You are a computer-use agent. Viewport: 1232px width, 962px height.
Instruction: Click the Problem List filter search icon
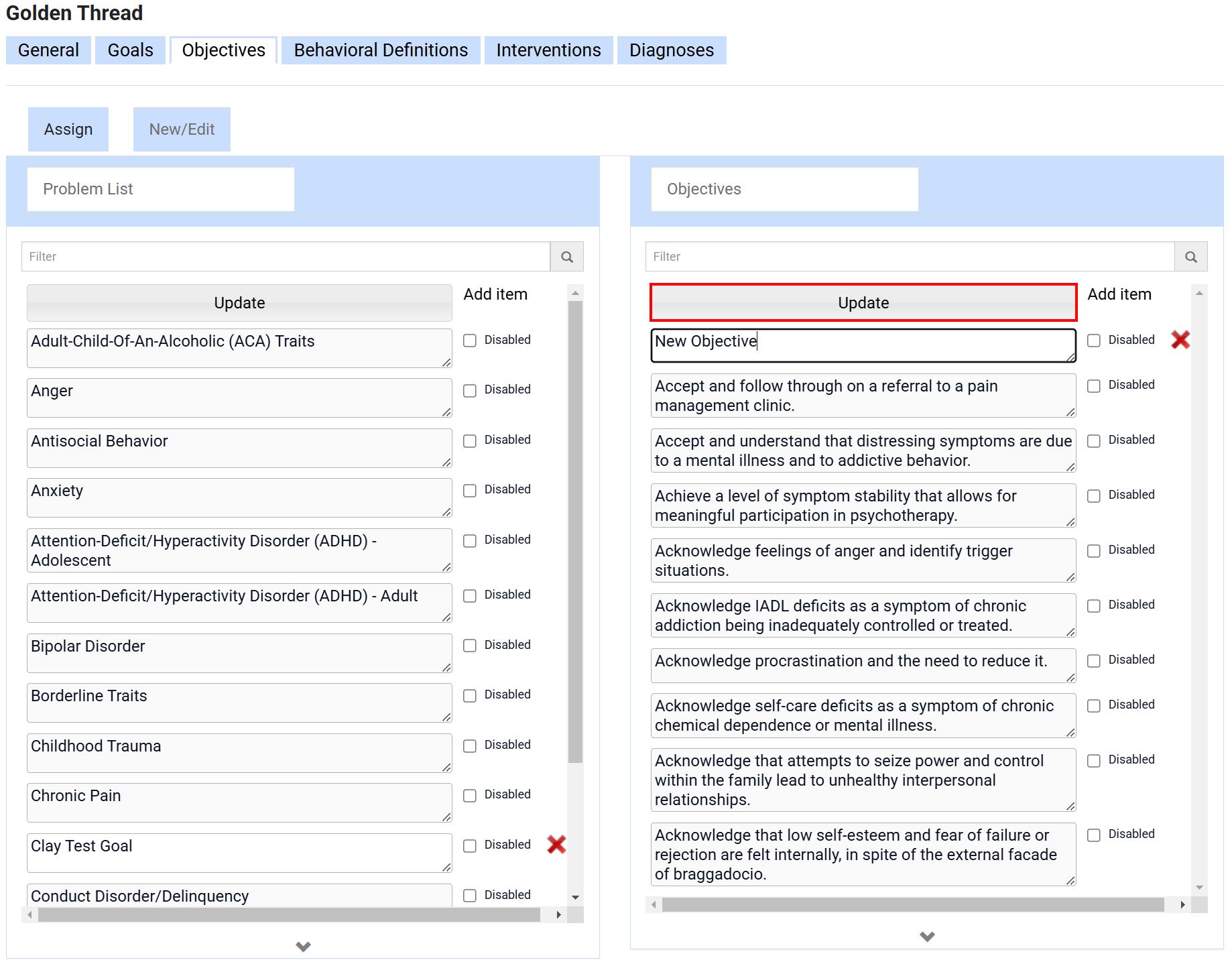point(566,257)
